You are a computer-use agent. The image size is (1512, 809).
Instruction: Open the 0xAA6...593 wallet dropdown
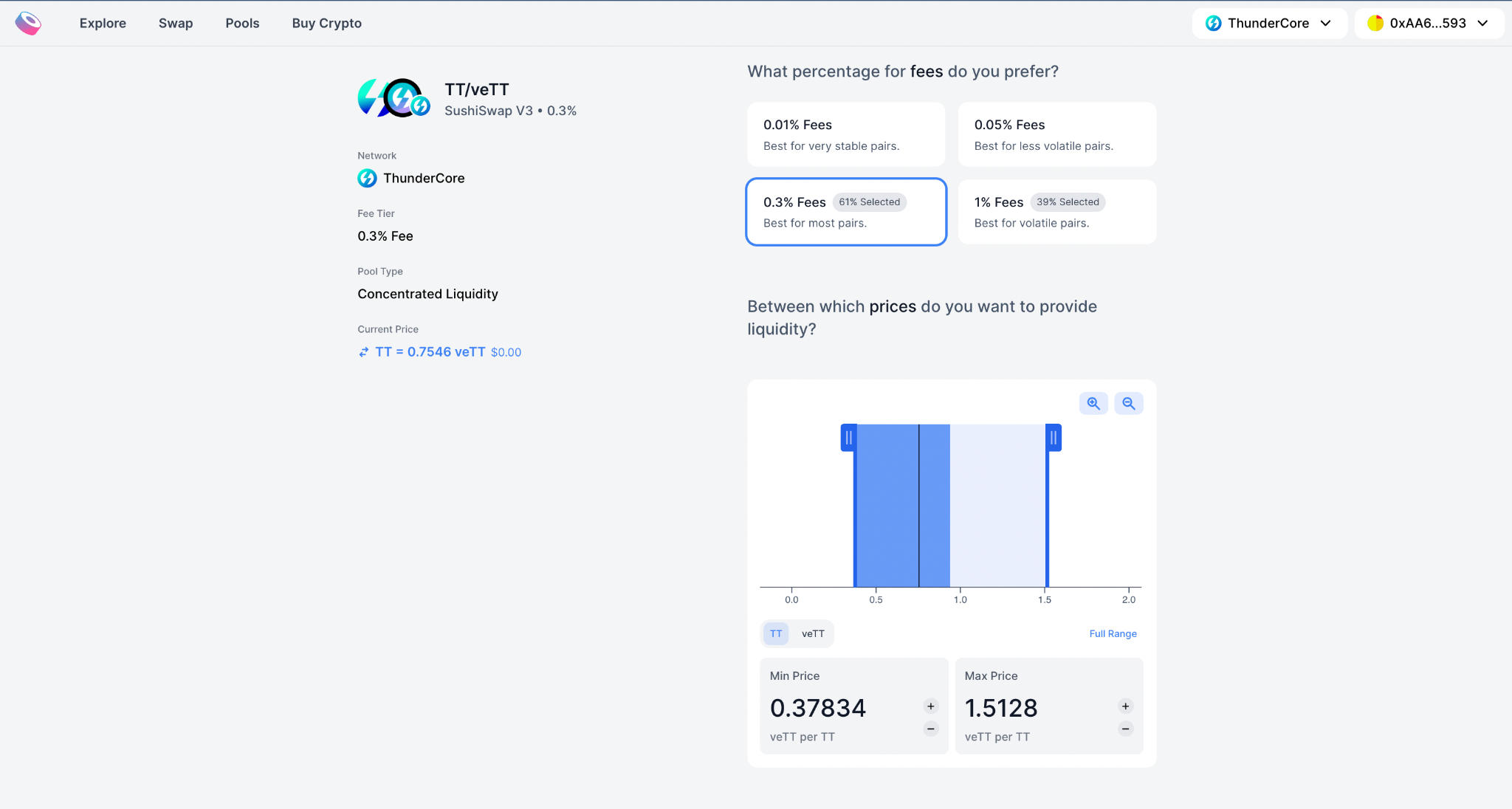pos(1429,23)
